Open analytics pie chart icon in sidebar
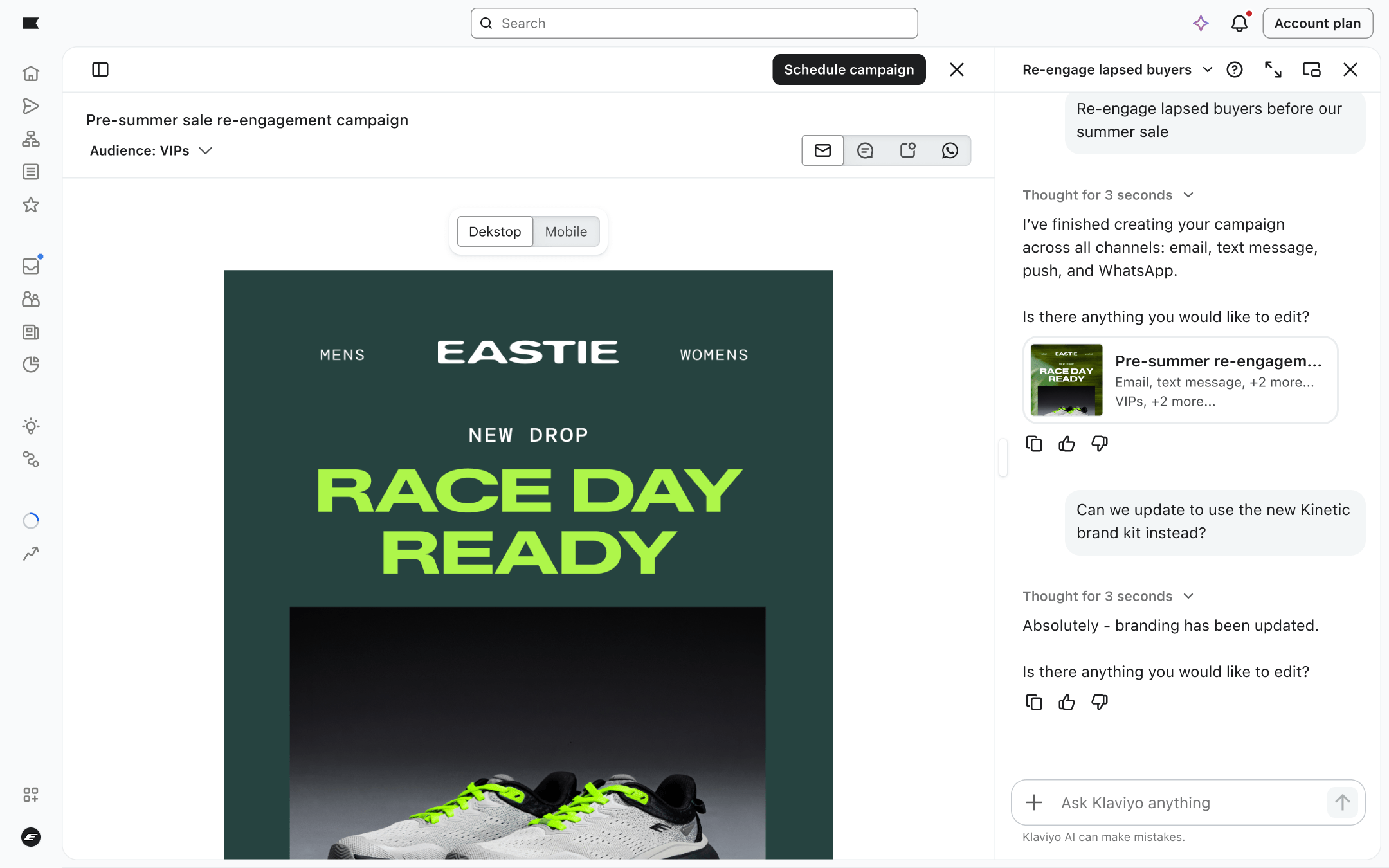 (31, 365)
